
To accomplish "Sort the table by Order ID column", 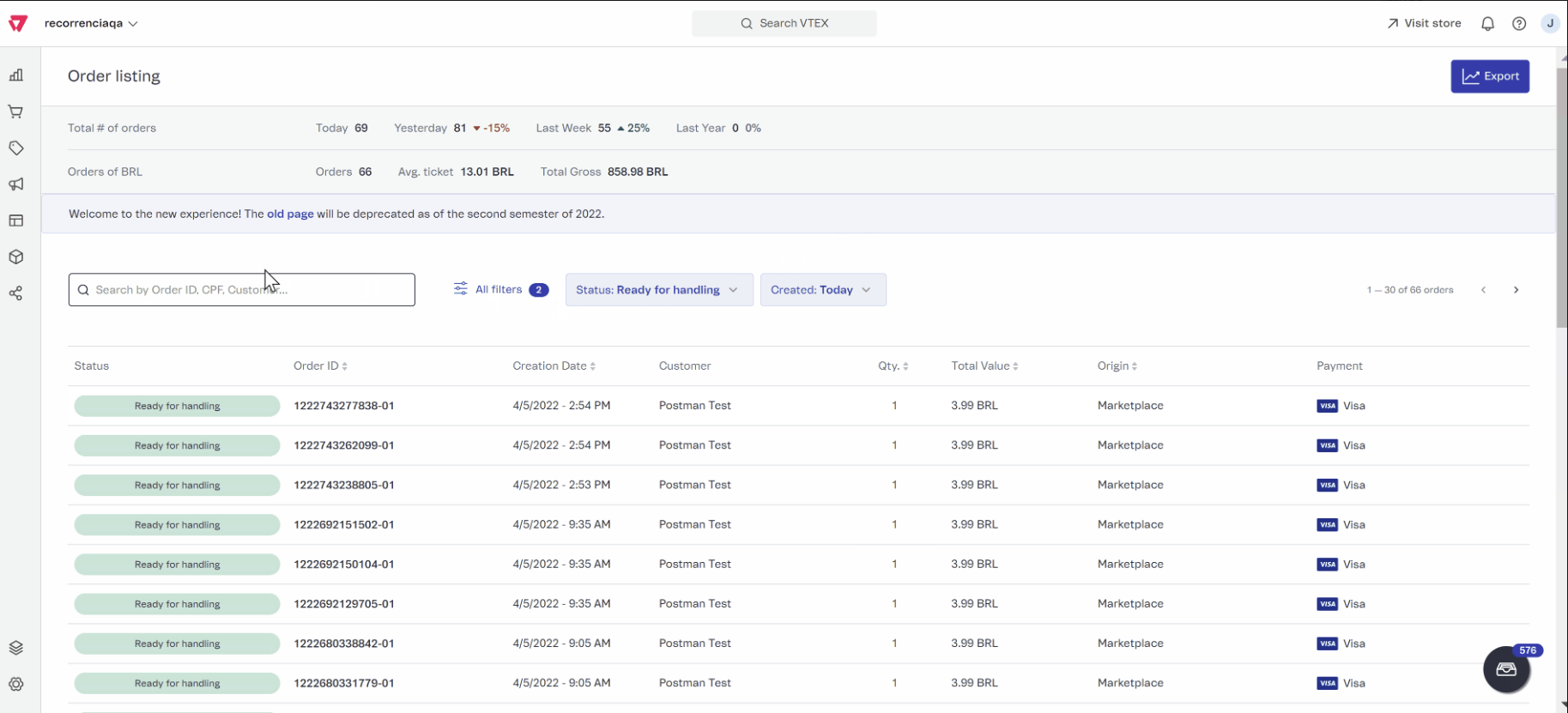I will click(x=320, y=366).
